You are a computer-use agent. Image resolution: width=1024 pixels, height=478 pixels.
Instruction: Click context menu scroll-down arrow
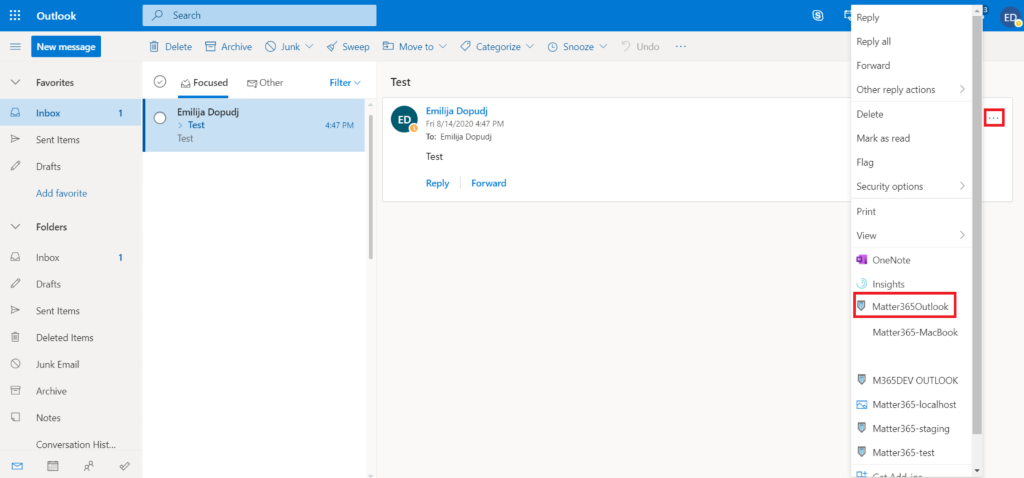976,470
